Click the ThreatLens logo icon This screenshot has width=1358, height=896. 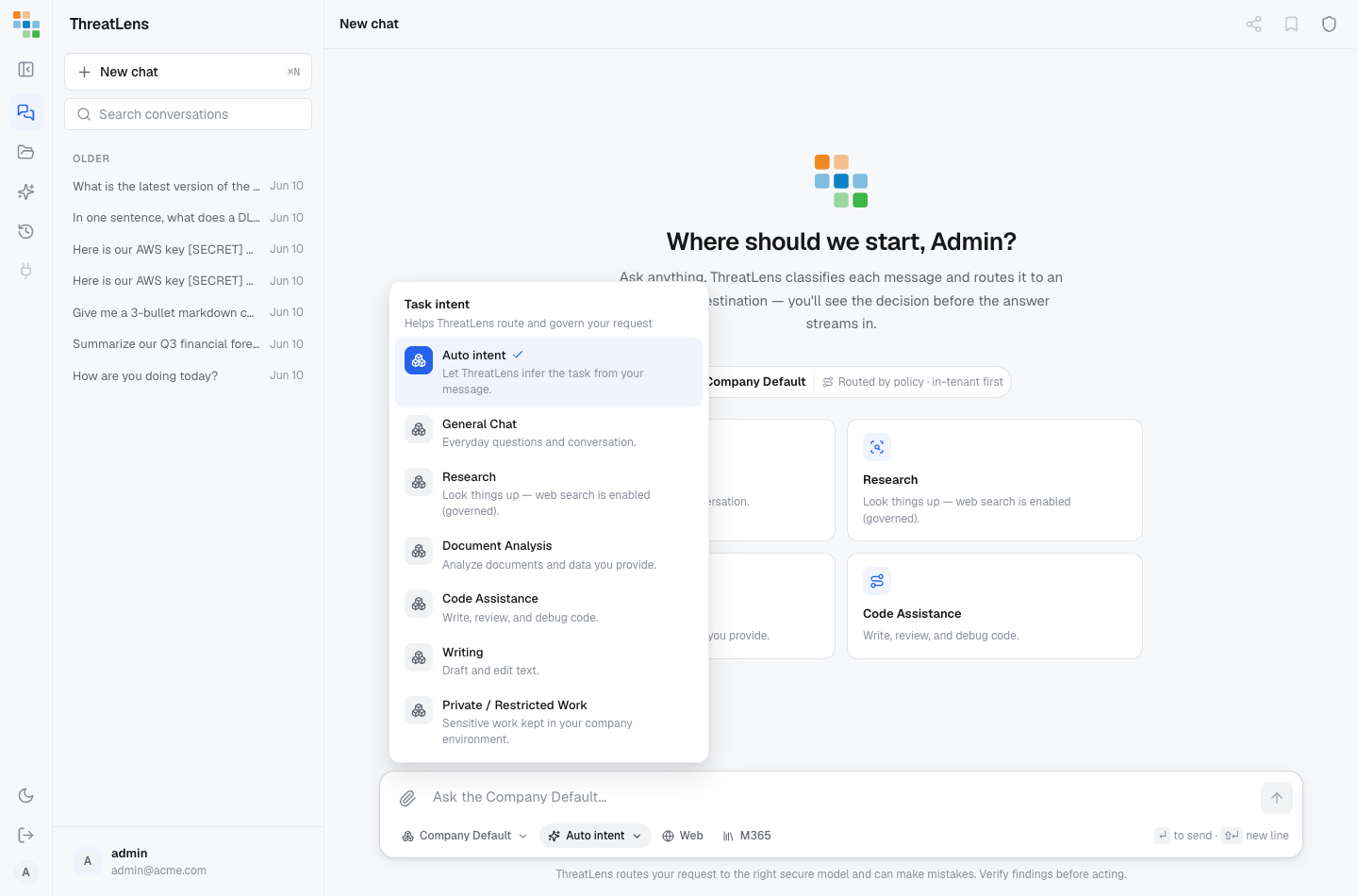pyautogui.click(x=25, y=25)
